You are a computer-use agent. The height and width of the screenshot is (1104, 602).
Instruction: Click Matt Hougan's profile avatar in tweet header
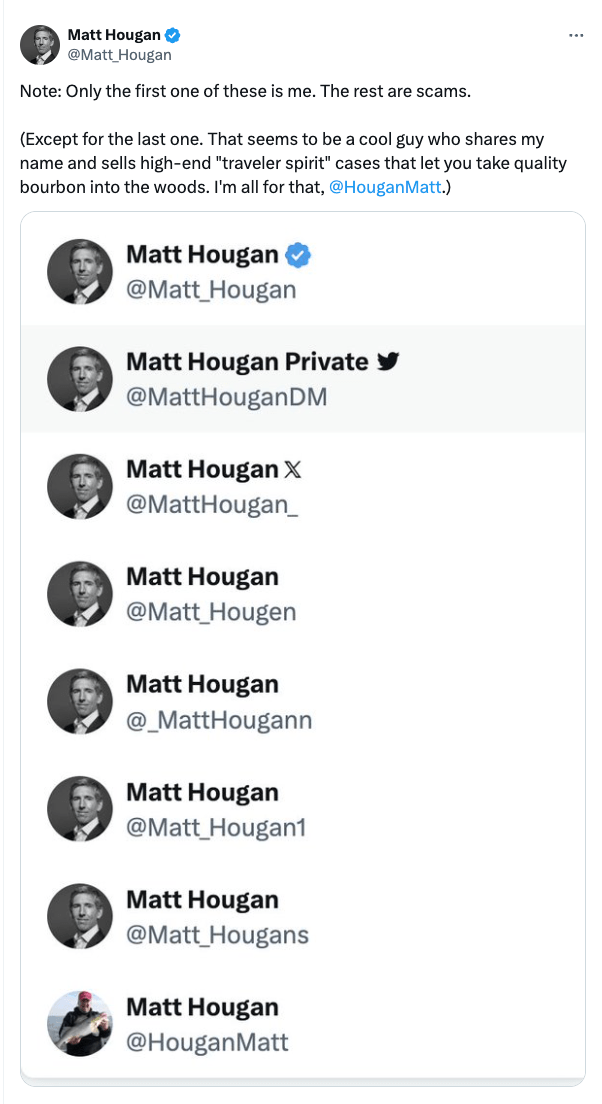[41, 45]
